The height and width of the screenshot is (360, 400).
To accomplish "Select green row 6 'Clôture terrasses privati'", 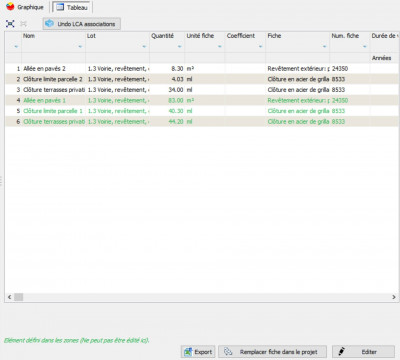I will 201,122.
